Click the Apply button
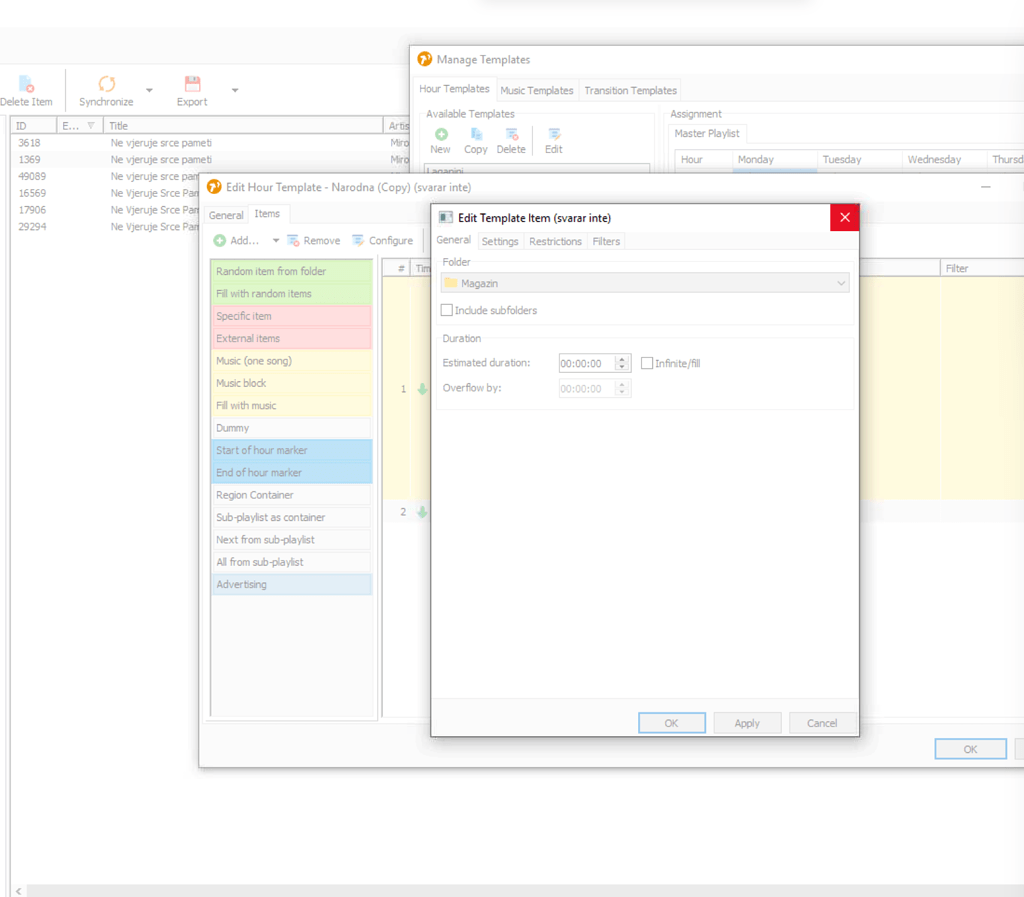The image size is (1024, 897). pos(747,722)
